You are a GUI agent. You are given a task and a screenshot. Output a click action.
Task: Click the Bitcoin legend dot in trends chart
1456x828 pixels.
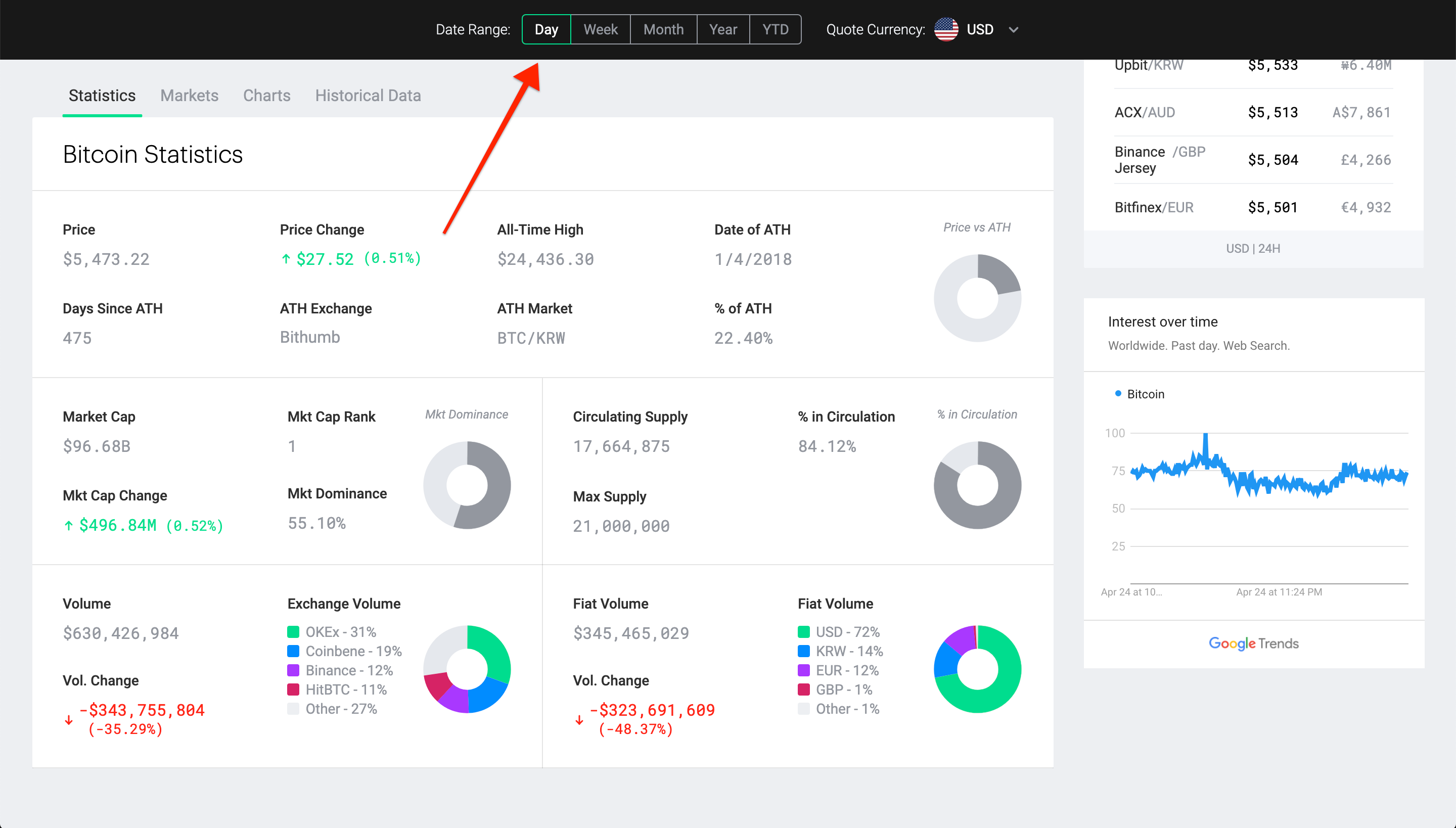[1118, 393]
